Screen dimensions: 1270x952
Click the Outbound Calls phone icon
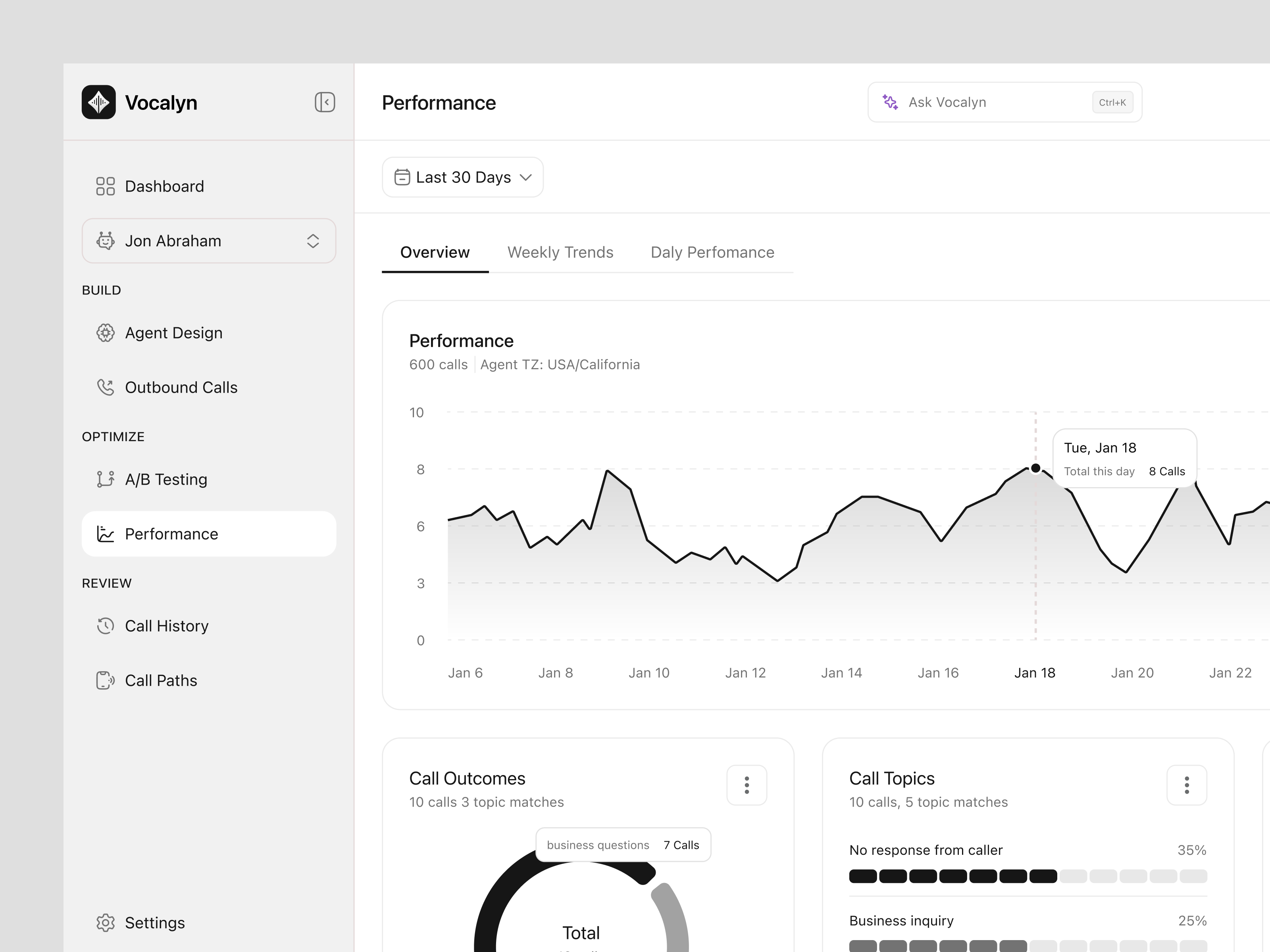pos(105,387)
